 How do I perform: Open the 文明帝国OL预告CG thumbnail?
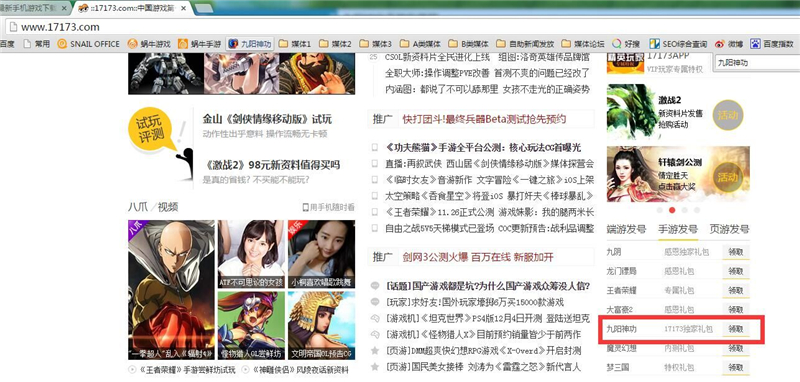(x=321, y=326)
